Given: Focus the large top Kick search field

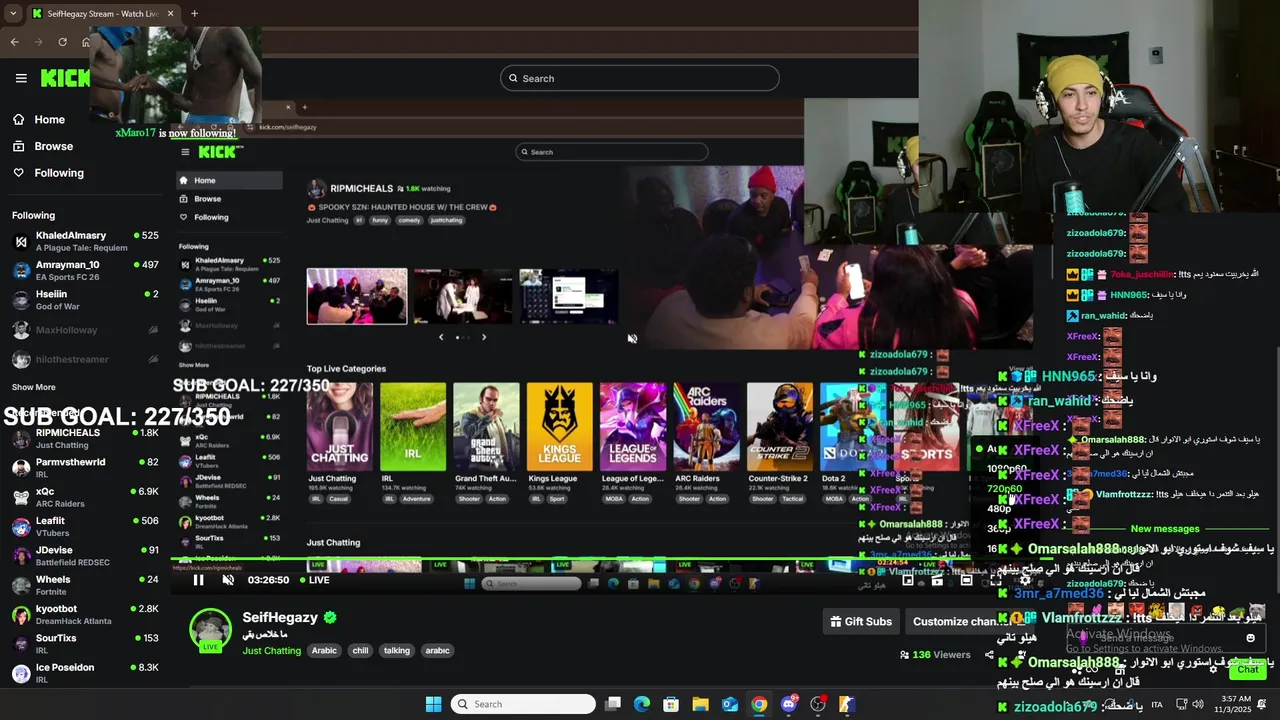Looking at the screenshot, I should tap(640, 78).
